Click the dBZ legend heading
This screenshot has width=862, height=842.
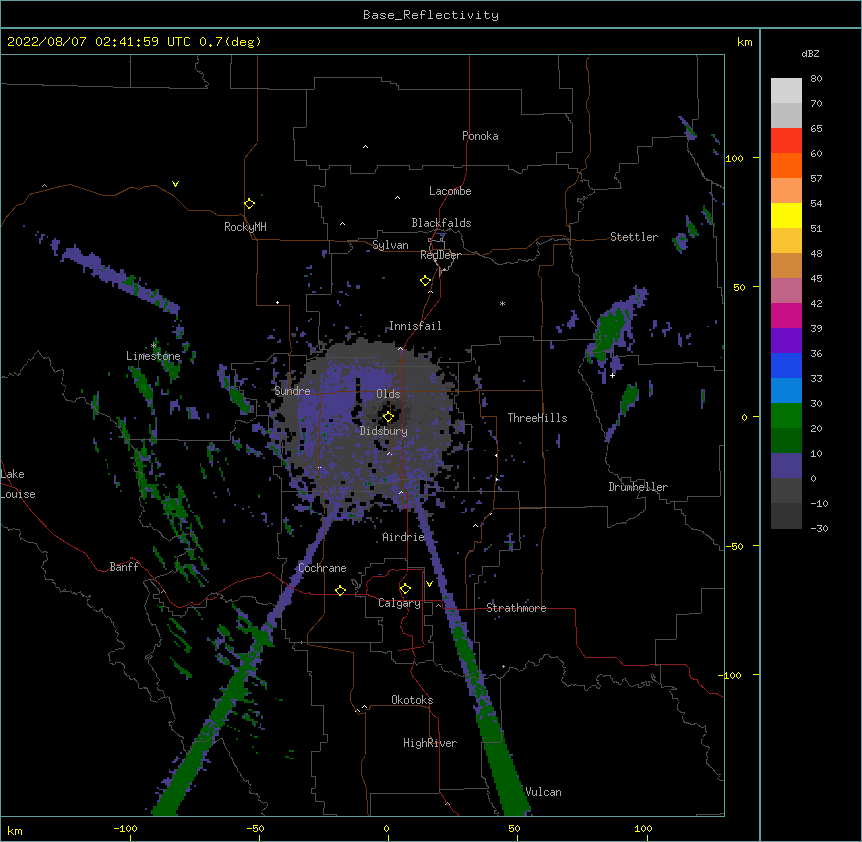(810, 53)
